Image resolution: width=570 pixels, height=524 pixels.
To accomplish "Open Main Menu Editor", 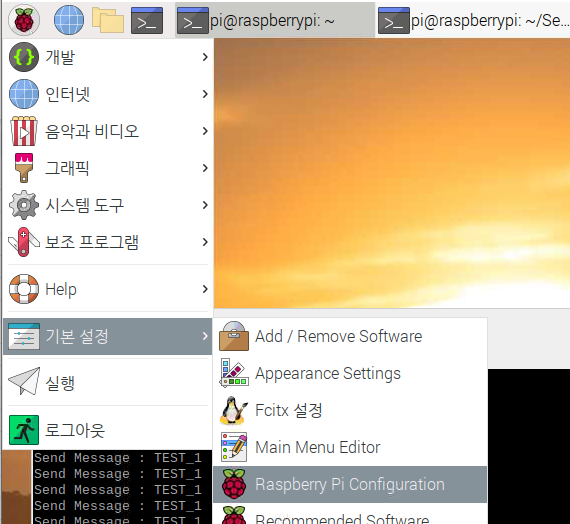I will pyautogui.click(x=350, y=447).
